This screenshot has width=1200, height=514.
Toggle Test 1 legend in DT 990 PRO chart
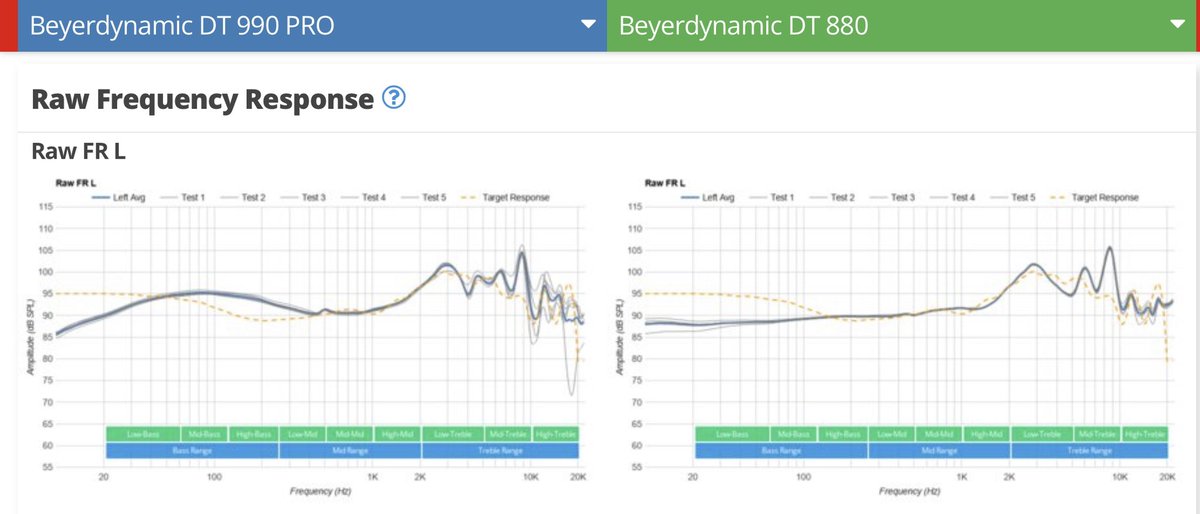tap(180, 198)
